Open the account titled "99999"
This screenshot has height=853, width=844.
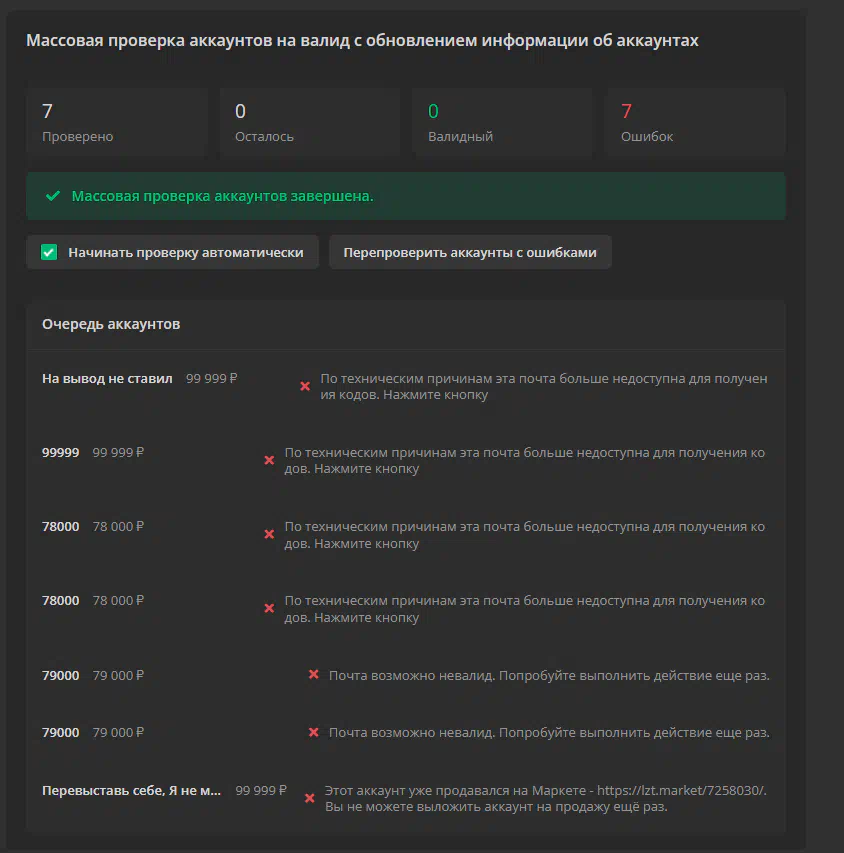coord(60,452)
